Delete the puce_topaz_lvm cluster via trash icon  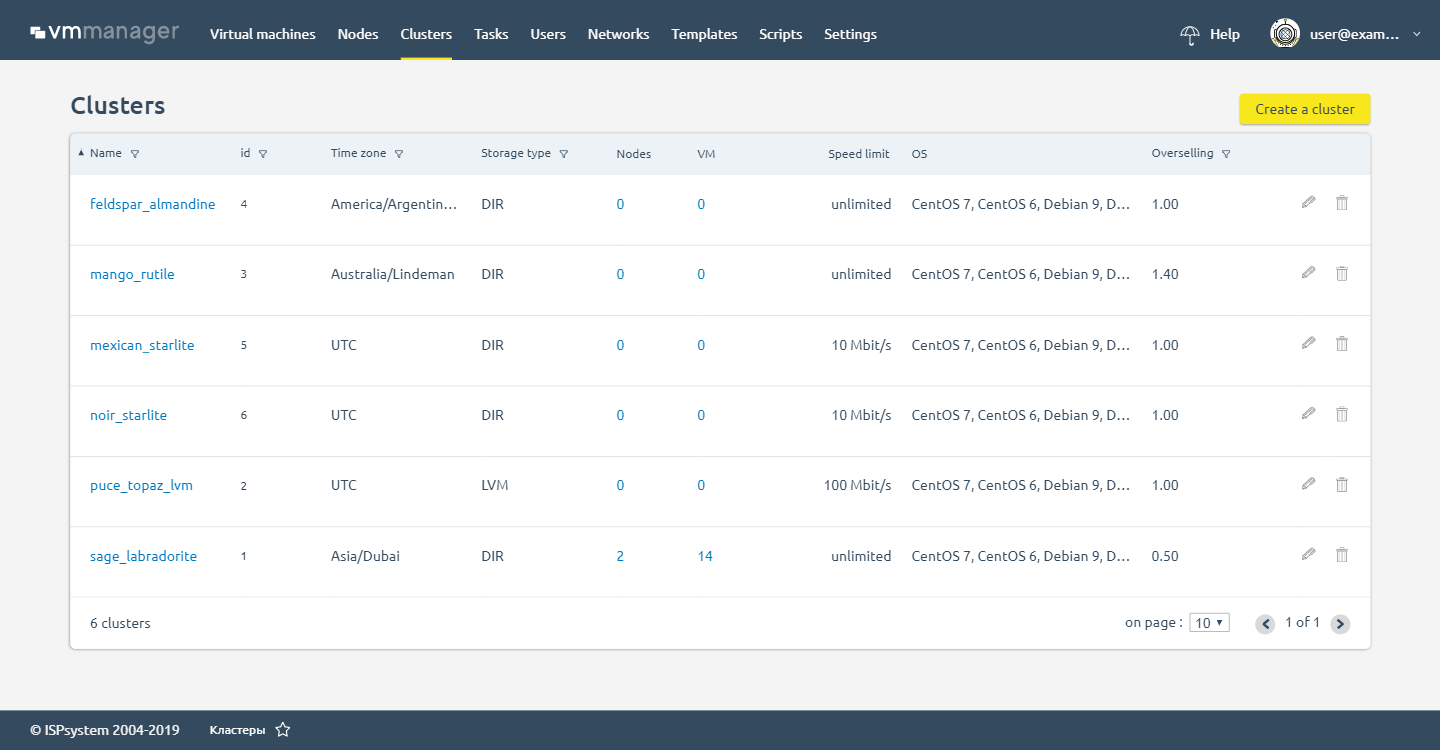coord(1342,484)
